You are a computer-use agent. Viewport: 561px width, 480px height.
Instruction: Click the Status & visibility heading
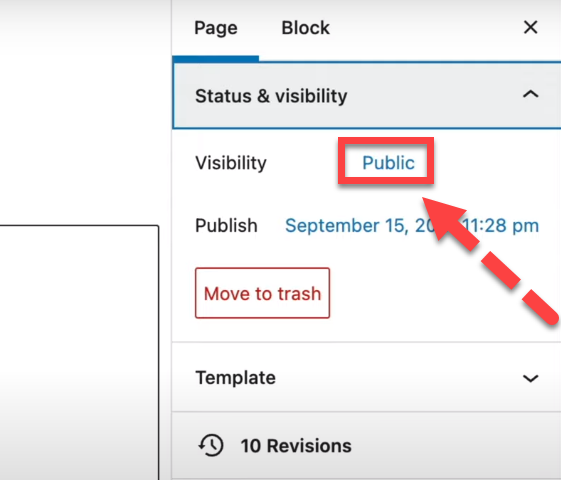(x=271, y=96)
